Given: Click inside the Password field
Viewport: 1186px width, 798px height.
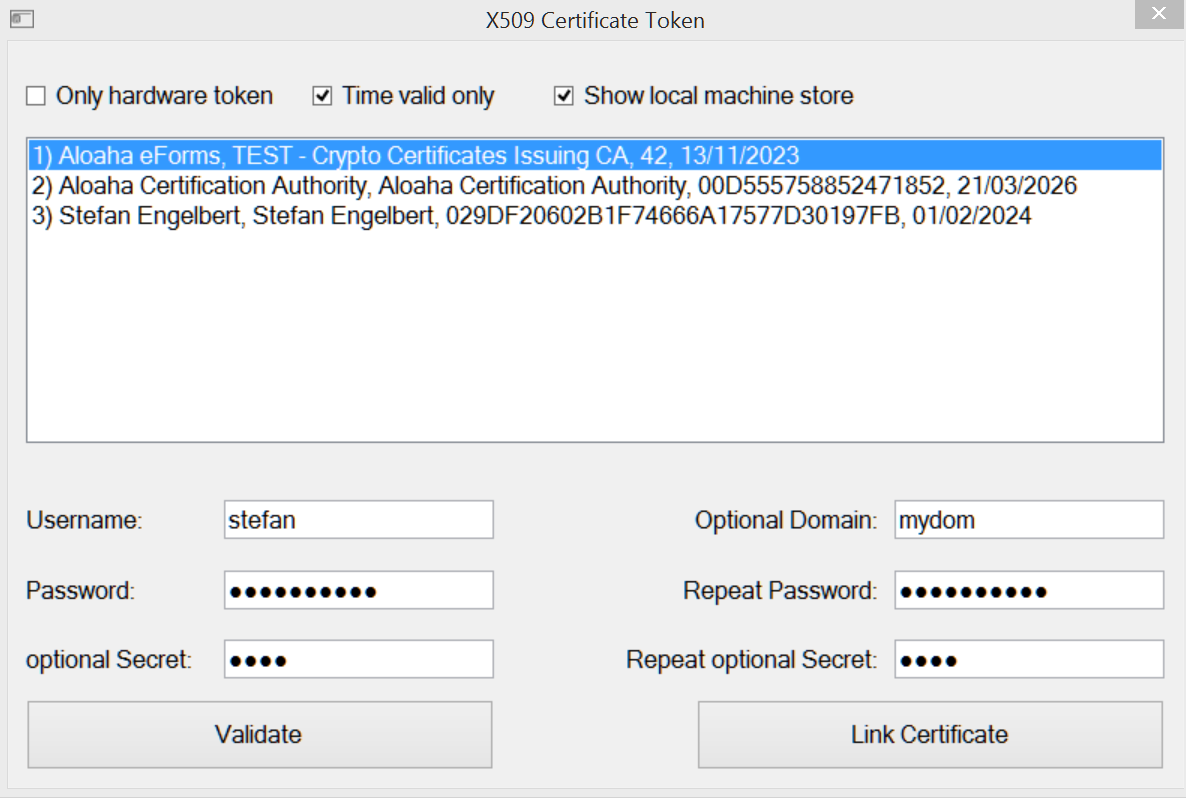Looking at the screenshot, I should click(x=358, y=589).
